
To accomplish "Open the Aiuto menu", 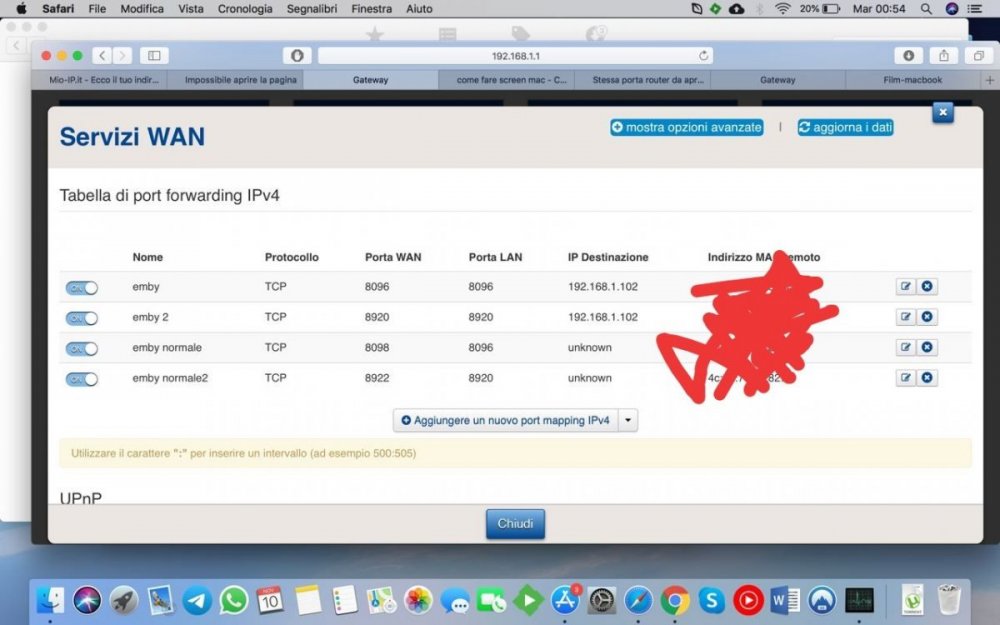I will [x=419, y=9].
